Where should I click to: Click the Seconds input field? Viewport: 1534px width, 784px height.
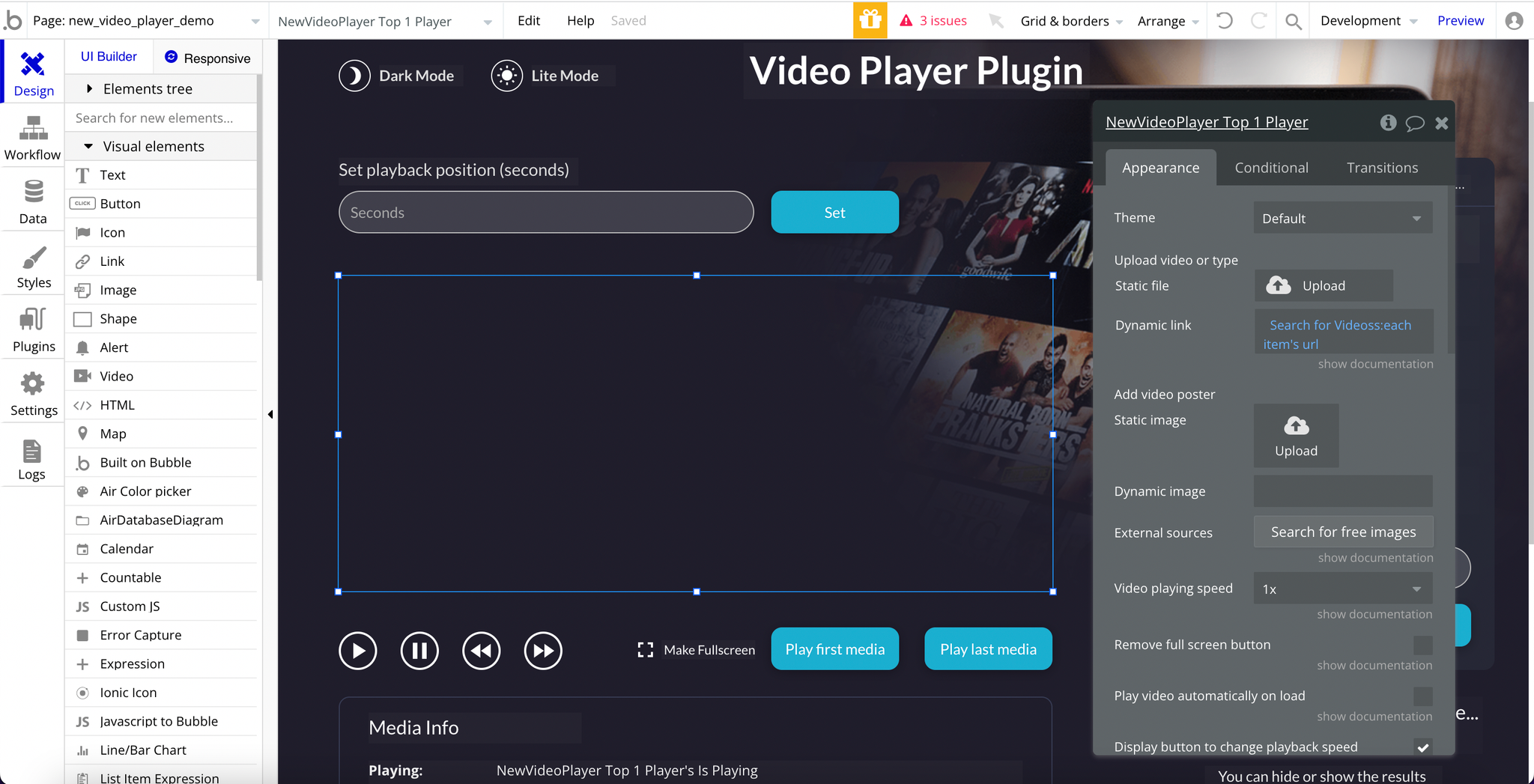tap(546, 212)
